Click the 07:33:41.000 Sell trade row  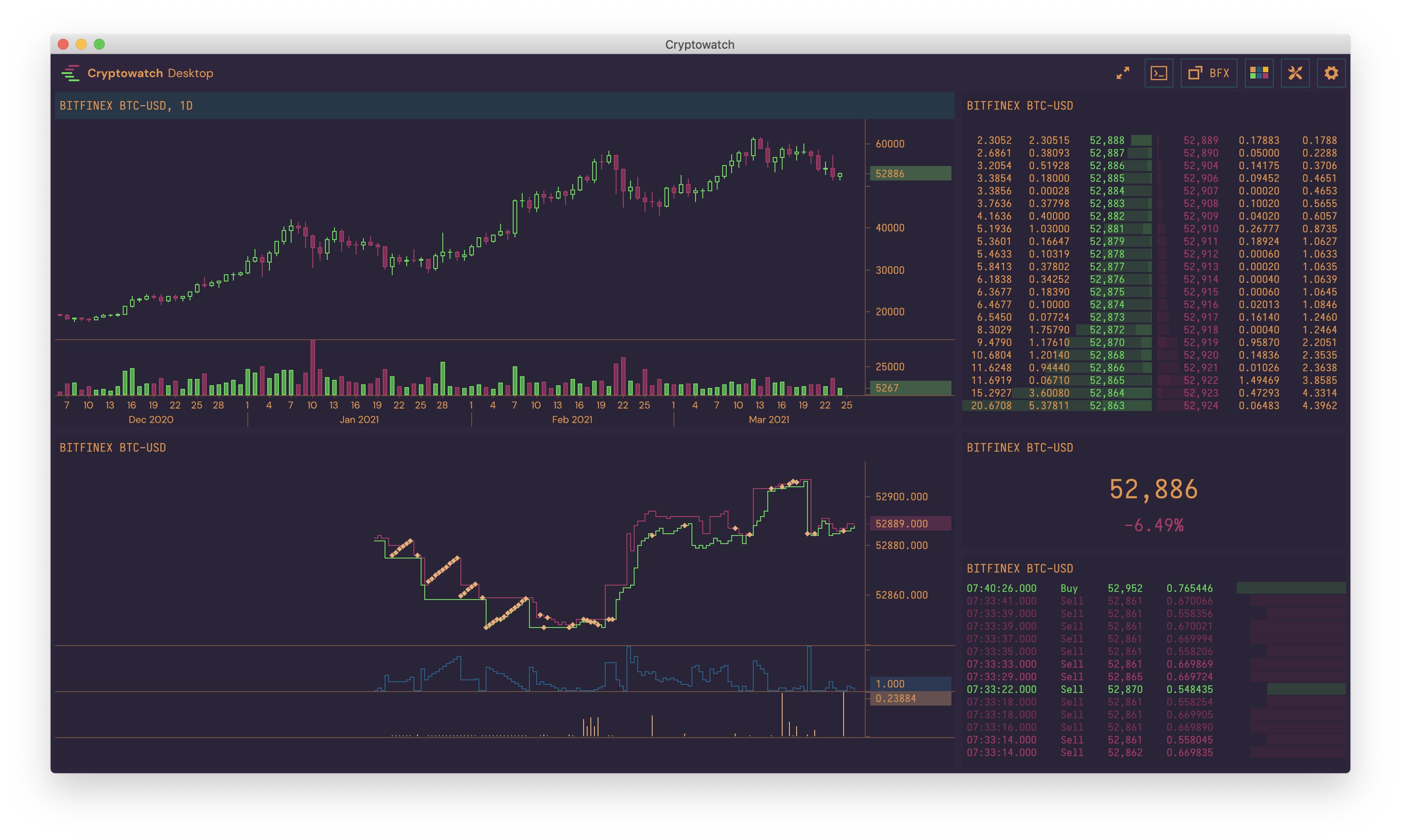tap(1155, 600)
